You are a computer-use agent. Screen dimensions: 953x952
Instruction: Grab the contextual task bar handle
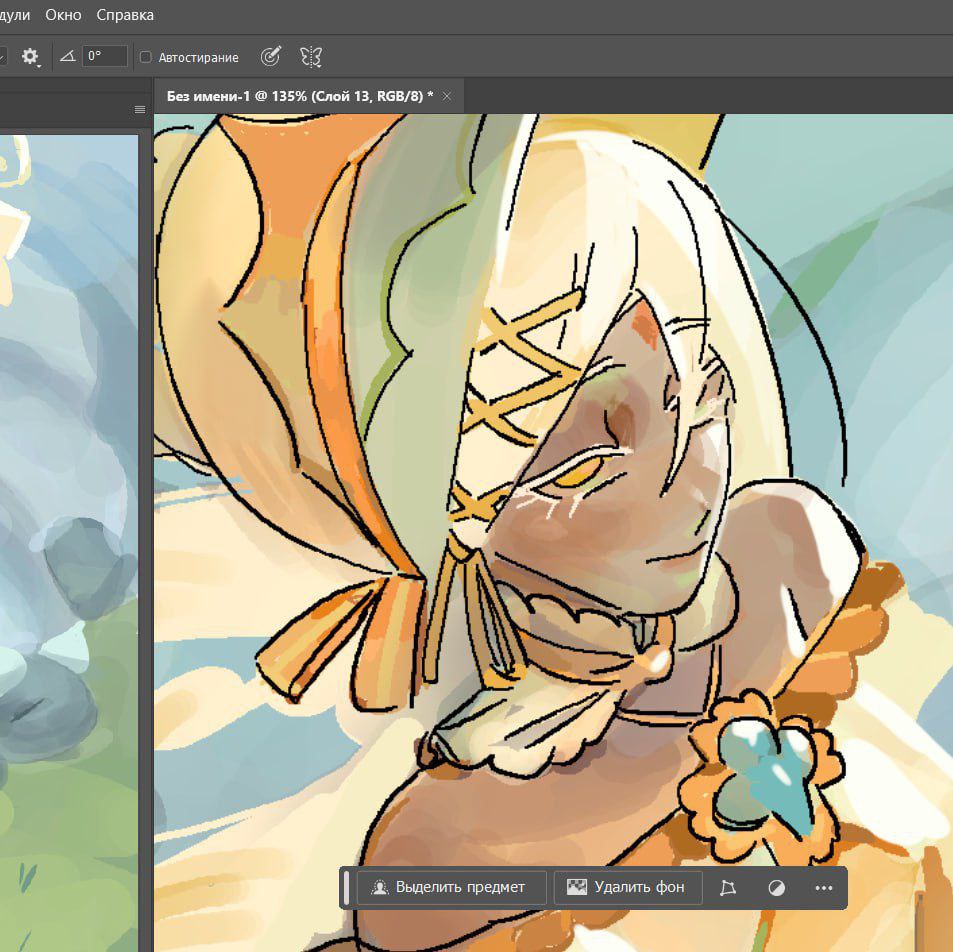click(x=346, y=887)
